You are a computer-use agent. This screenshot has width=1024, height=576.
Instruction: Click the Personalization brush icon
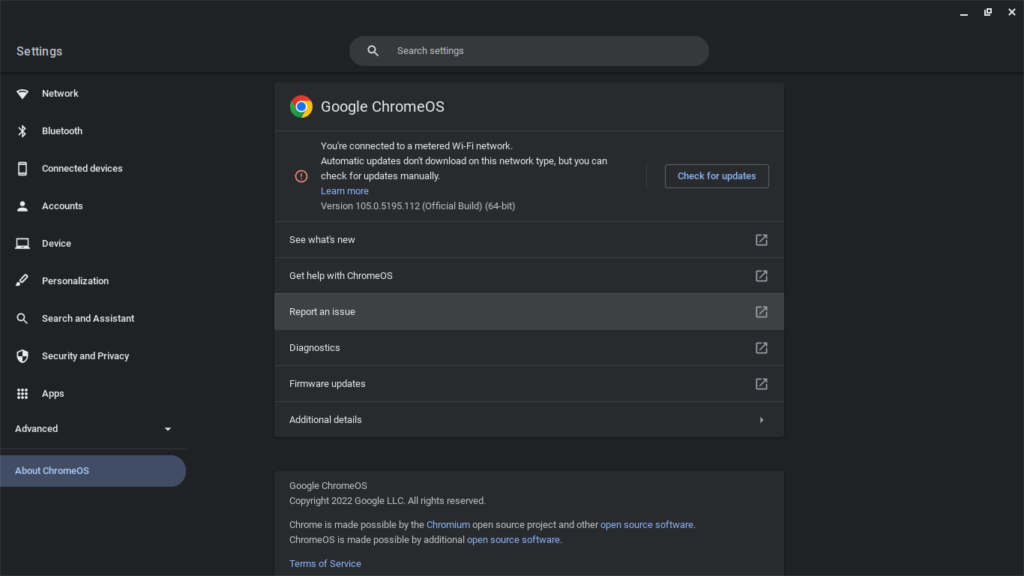point(22,281)
